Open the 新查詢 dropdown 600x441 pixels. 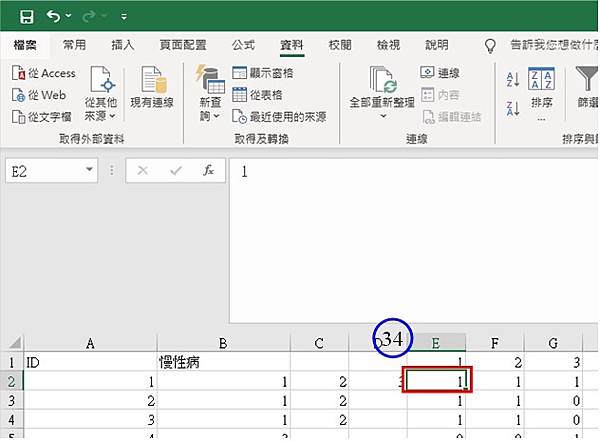(x=210, y=94)
